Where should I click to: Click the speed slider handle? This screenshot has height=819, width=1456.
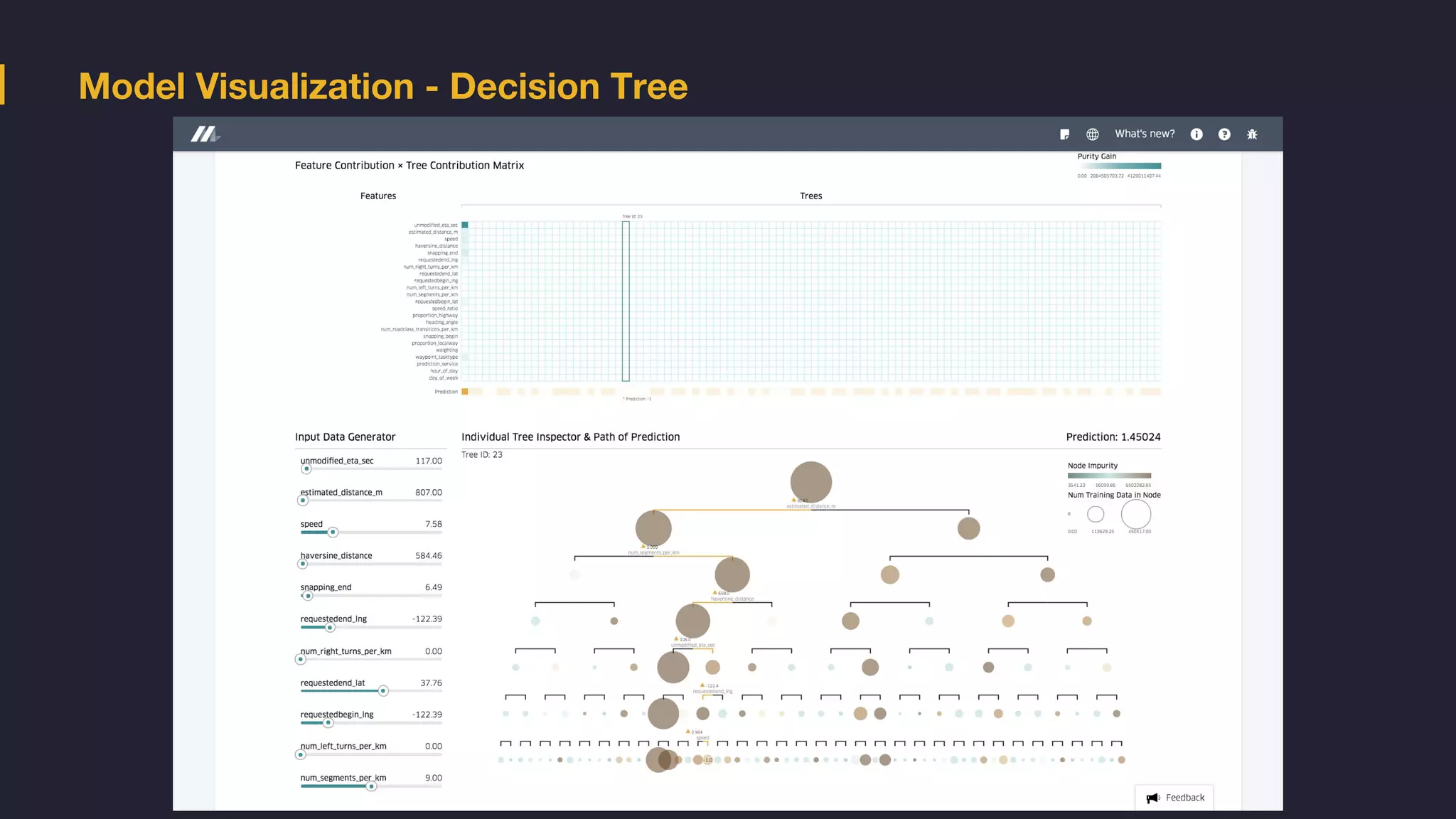point(333,532)
